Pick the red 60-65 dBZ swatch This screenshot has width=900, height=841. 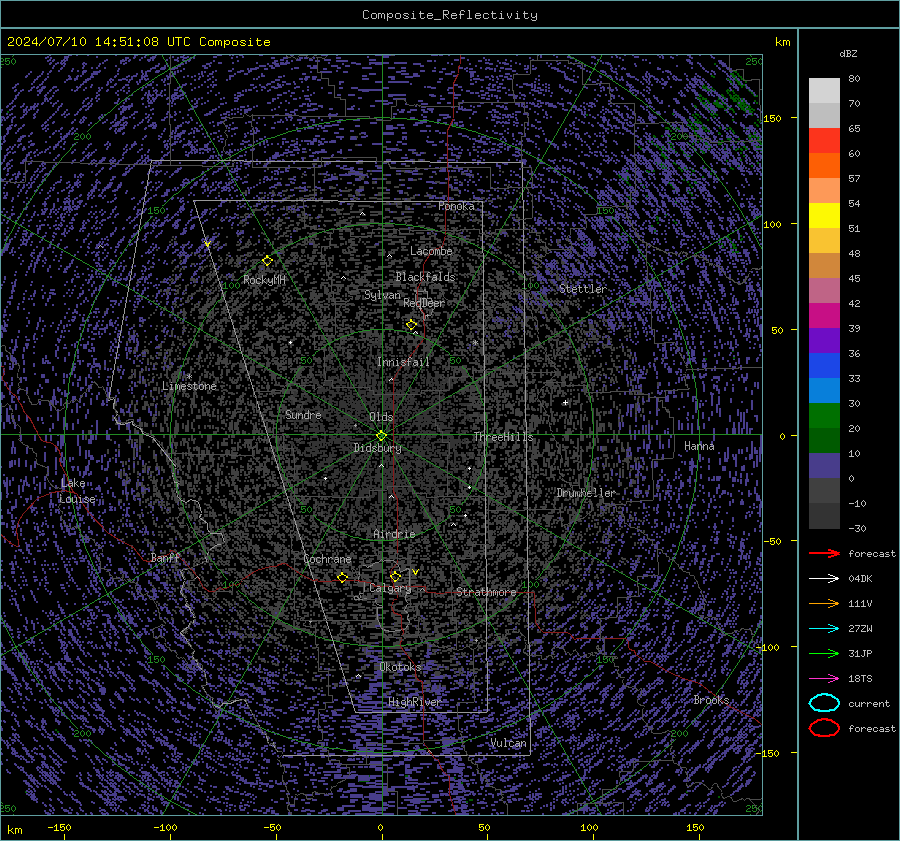(x=824, y=141)
